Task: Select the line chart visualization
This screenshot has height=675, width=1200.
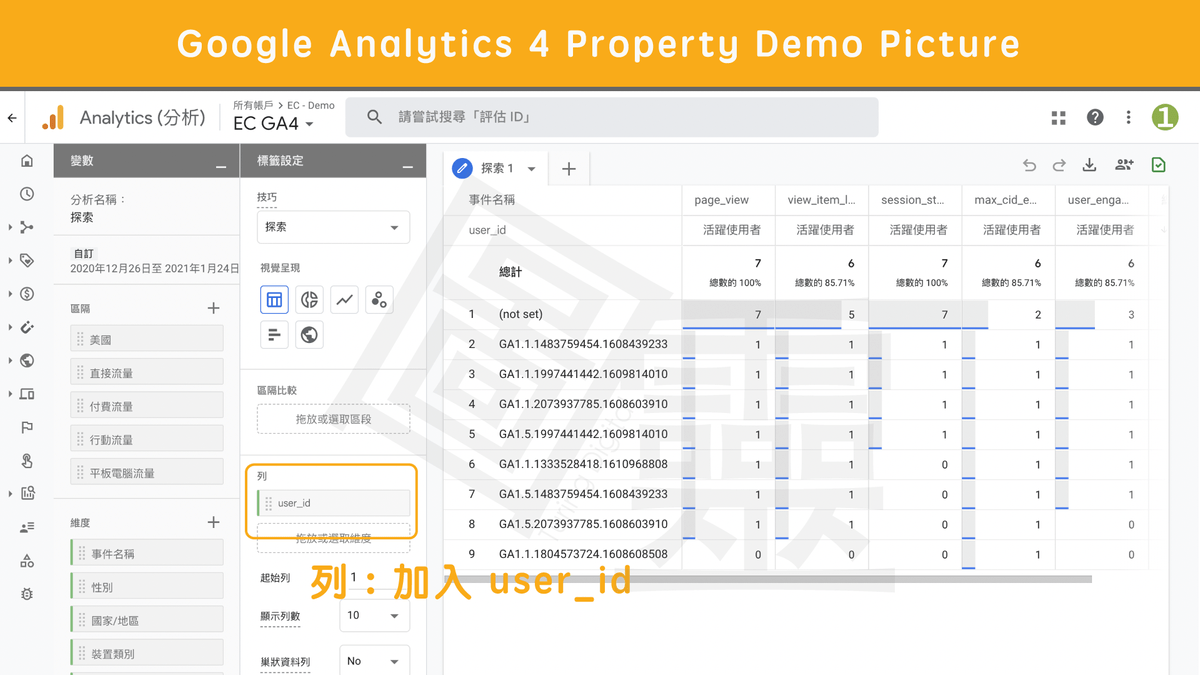Action: 344,299
